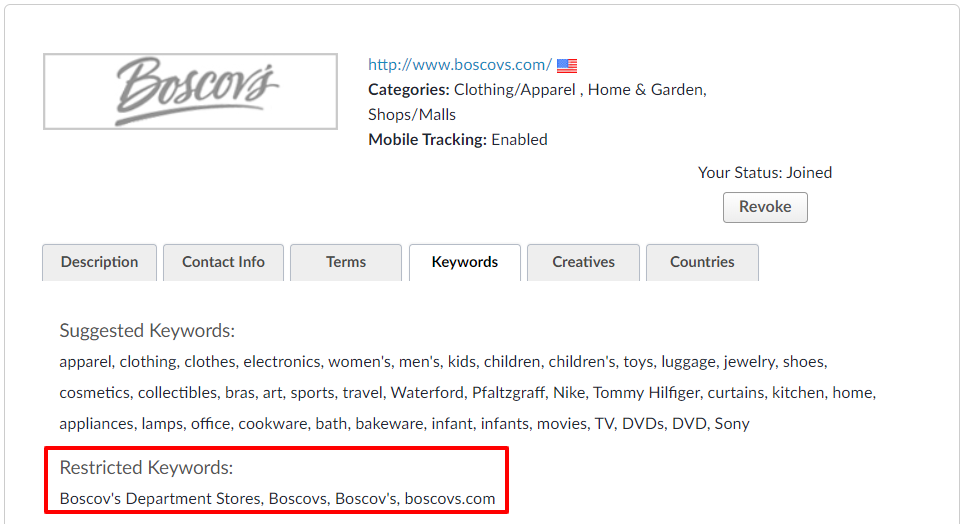Click the US flag icon
Viewport: 966px width, 524px height.
tap(567, 65)
